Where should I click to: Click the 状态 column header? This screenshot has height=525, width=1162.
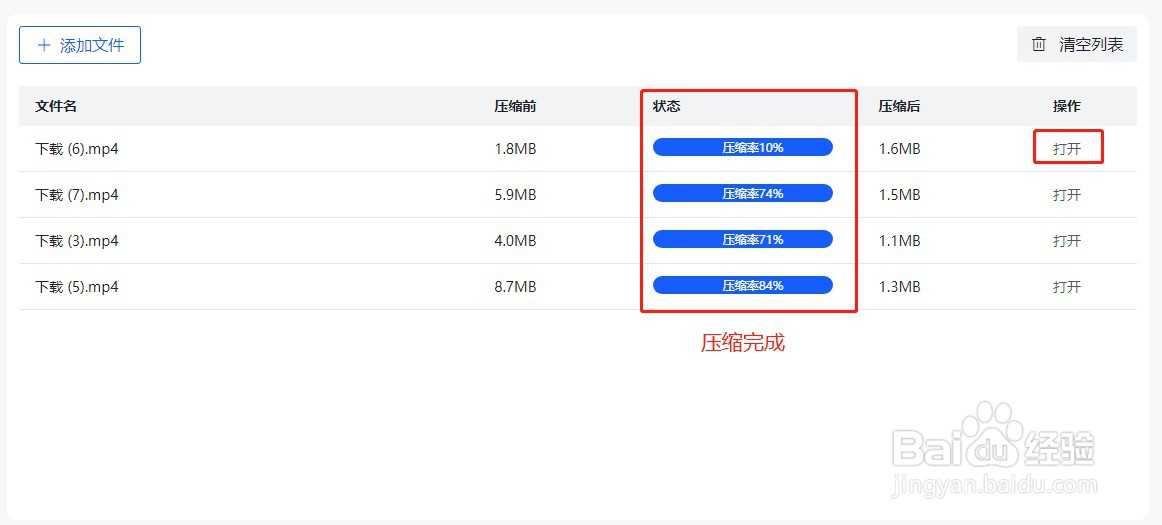666,106
